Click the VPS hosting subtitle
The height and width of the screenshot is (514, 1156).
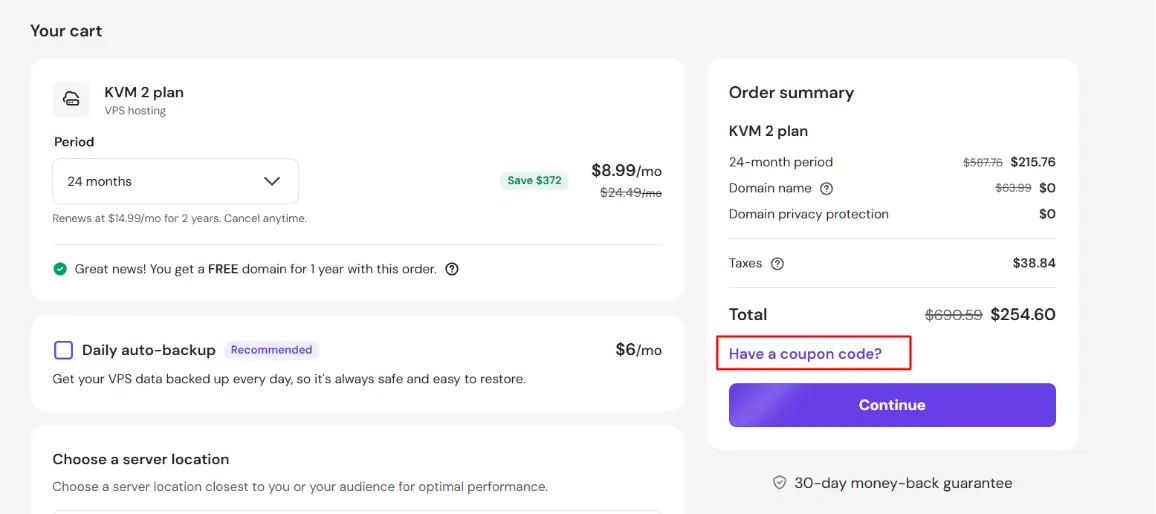(135, 111)
